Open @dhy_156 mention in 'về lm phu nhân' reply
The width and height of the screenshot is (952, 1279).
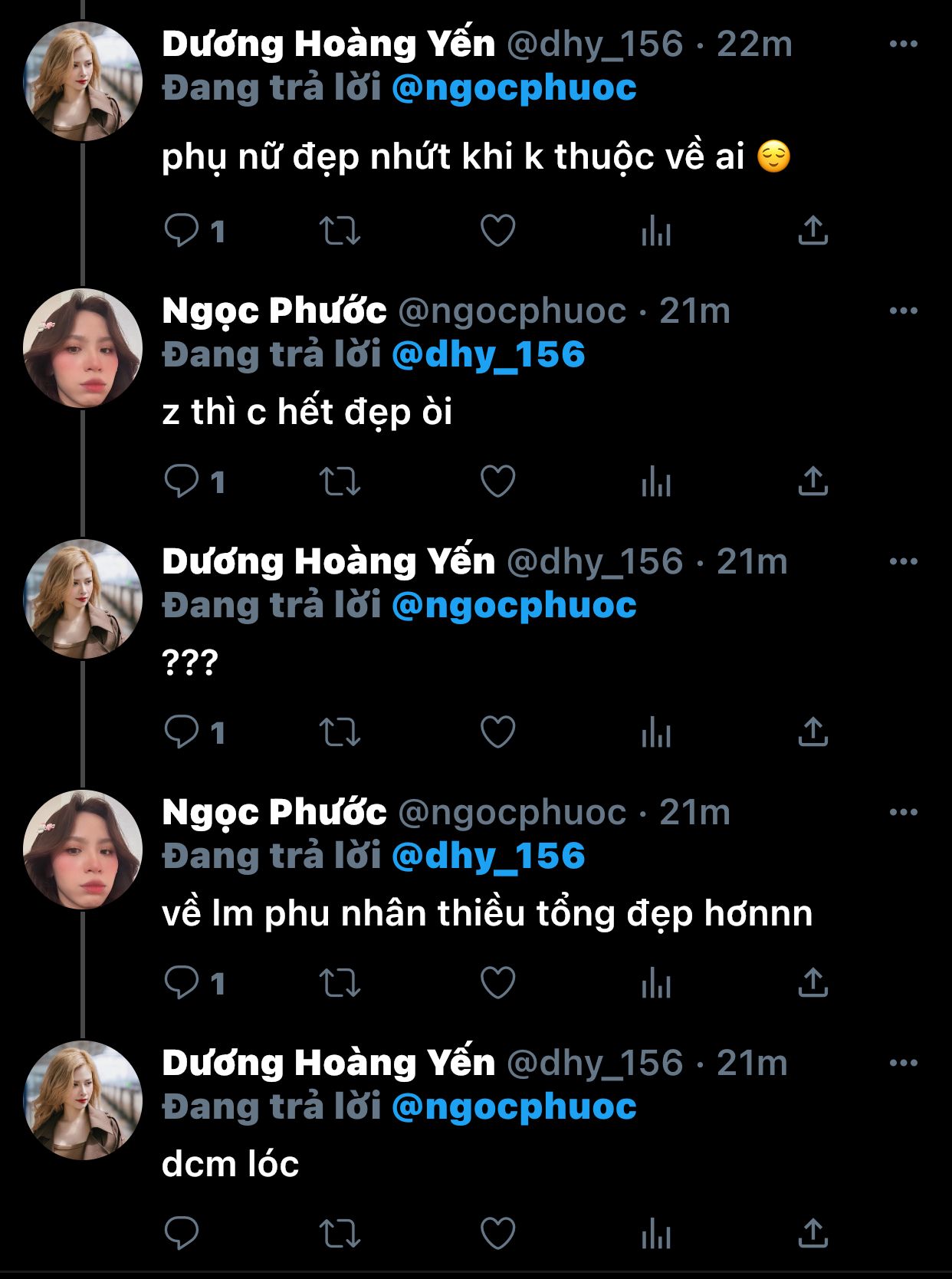click(488, 857)
